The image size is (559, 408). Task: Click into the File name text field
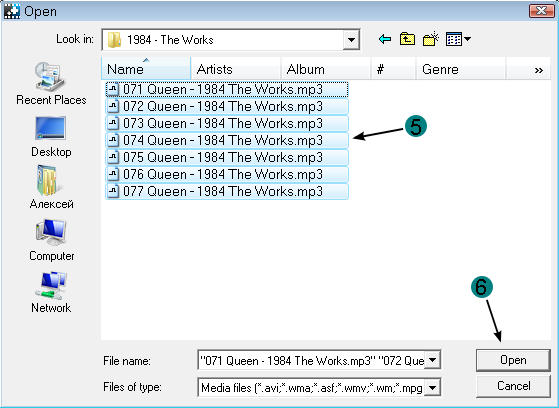(x=311, y=361)
